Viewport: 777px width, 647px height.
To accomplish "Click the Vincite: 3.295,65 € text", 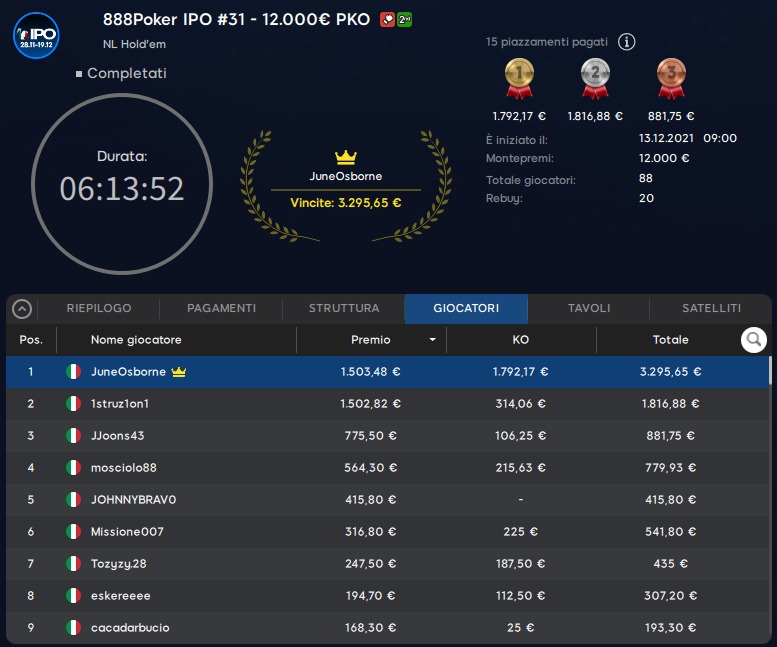I will click(x=345, y=203).
